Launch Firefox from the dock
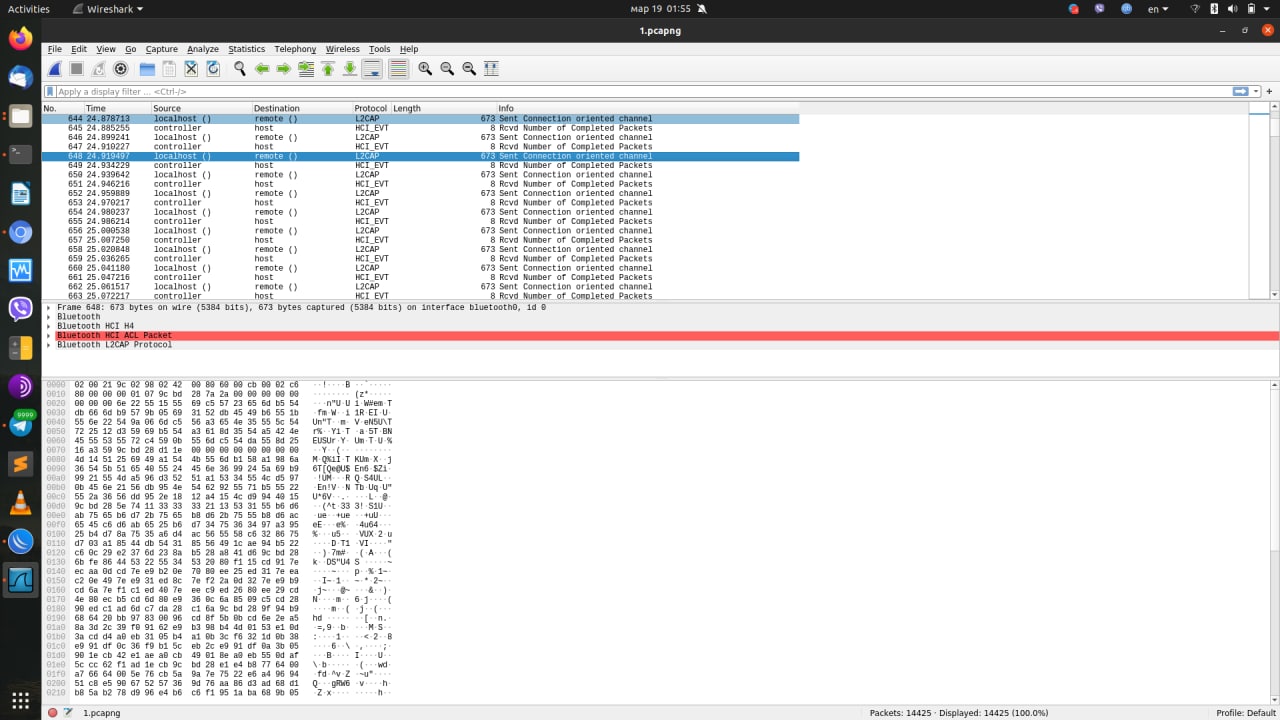 pyautogui.click(x=20, y=39)
